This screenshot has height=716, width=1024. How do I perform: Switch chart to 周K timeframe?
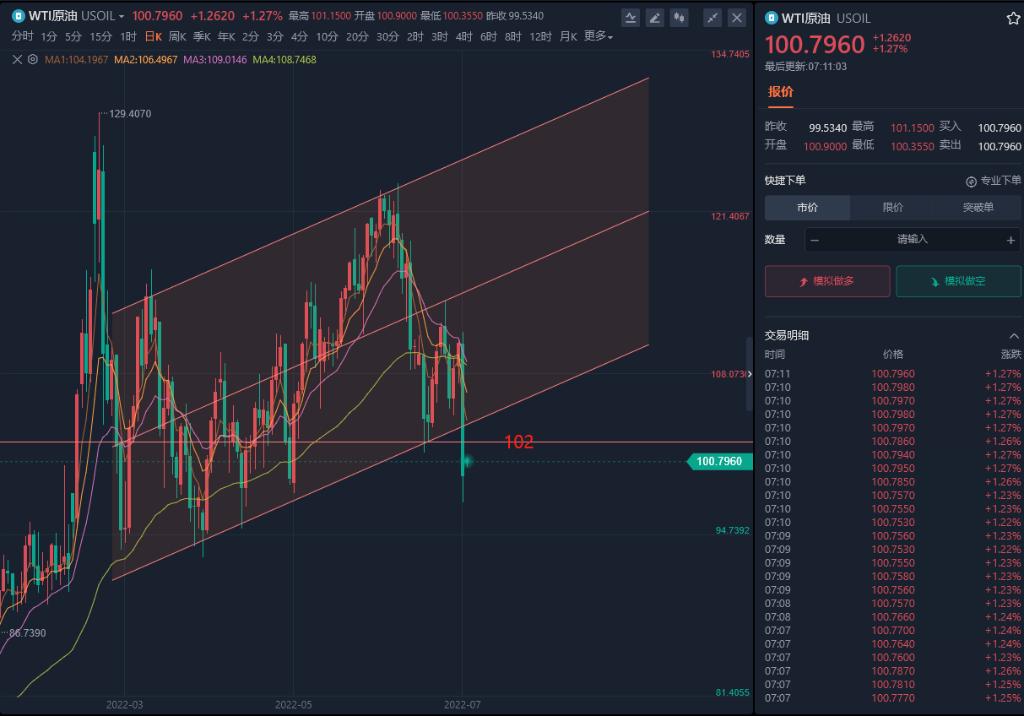coord(177,37)
